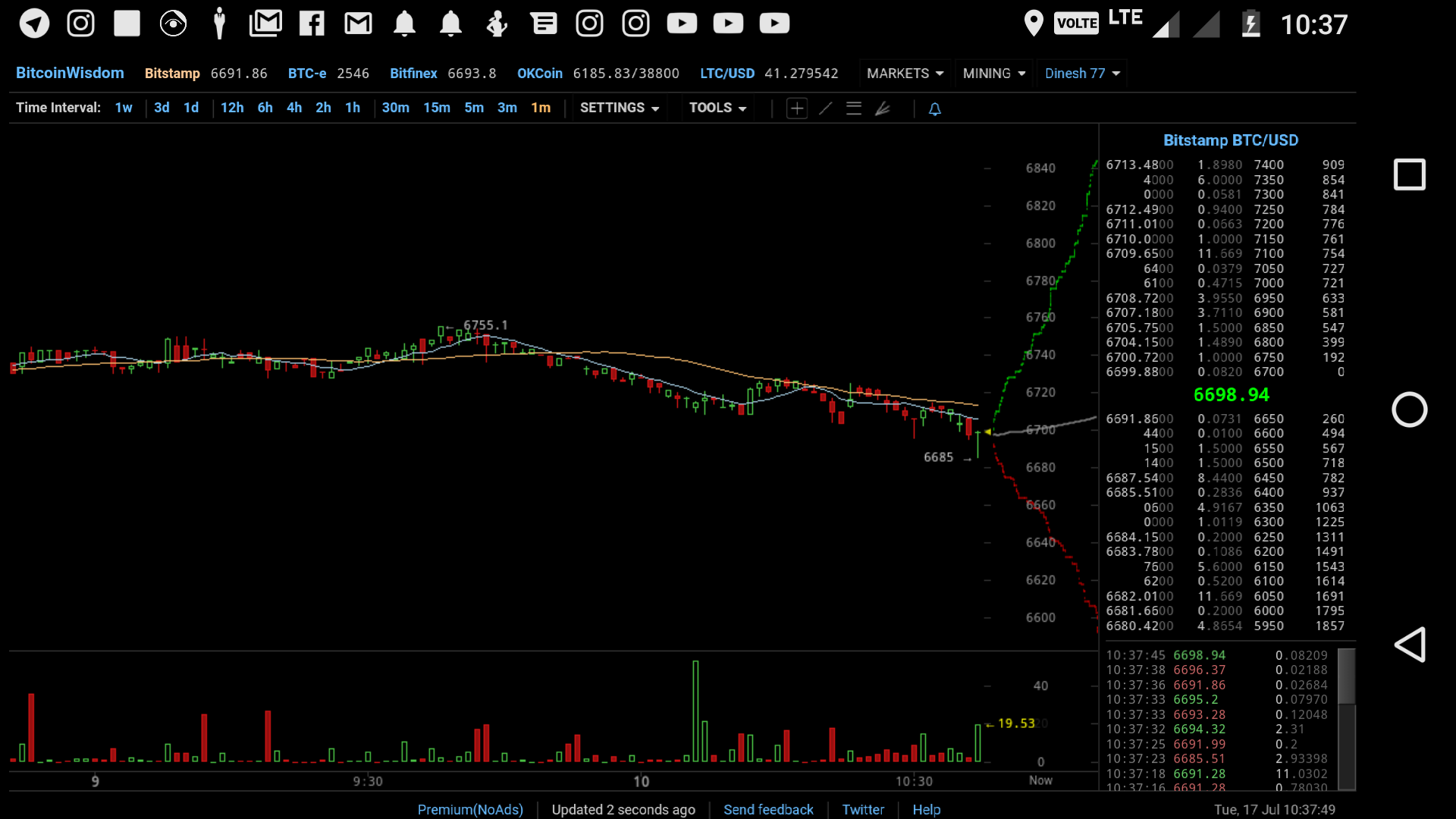Click the Premium(NoAds) link
This screenshot has width=1456, height=819.
(470, 809)
